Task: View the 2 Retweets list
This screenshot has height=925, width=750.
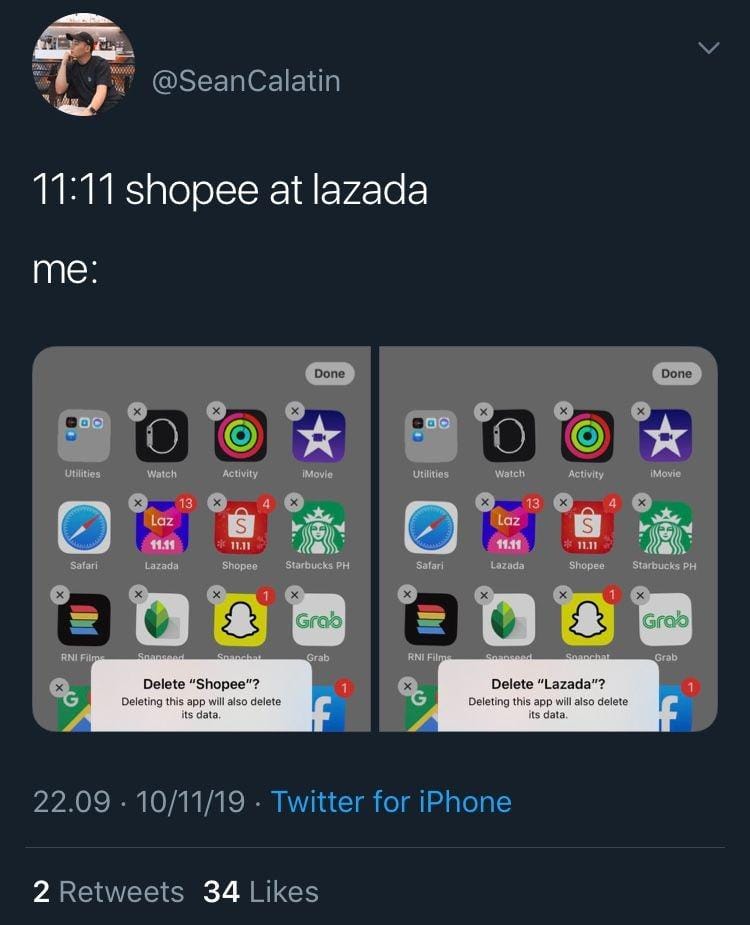Action: [109, 891]
